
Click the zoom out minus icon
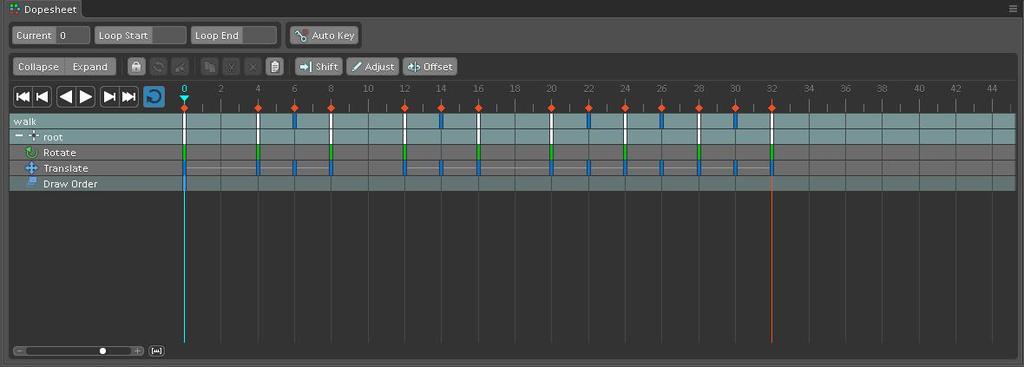click(19, 351)
